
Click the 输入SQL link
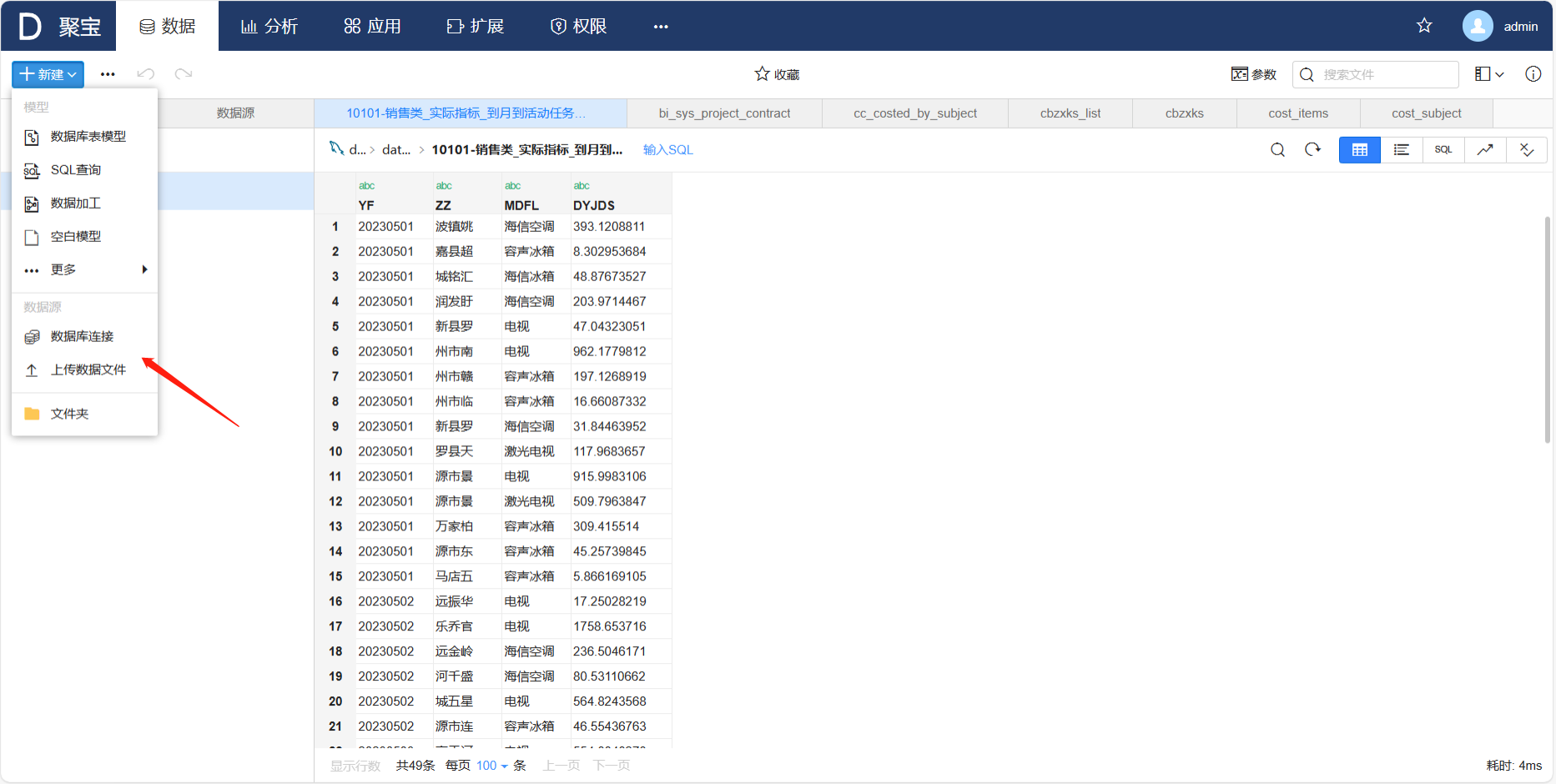668,149
